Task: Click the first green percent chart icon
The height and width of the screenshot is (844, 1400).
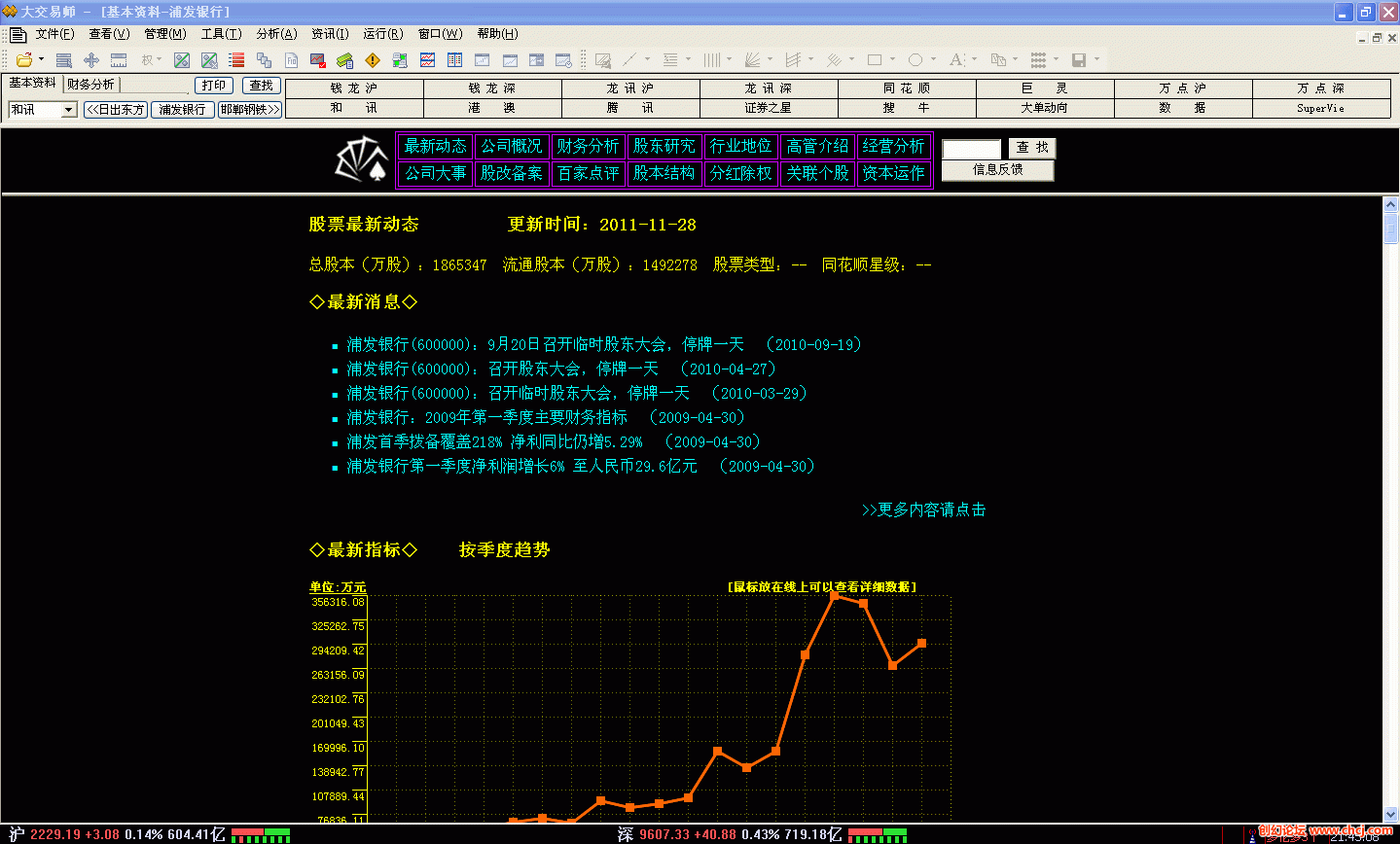Action: tap(182, 60)
